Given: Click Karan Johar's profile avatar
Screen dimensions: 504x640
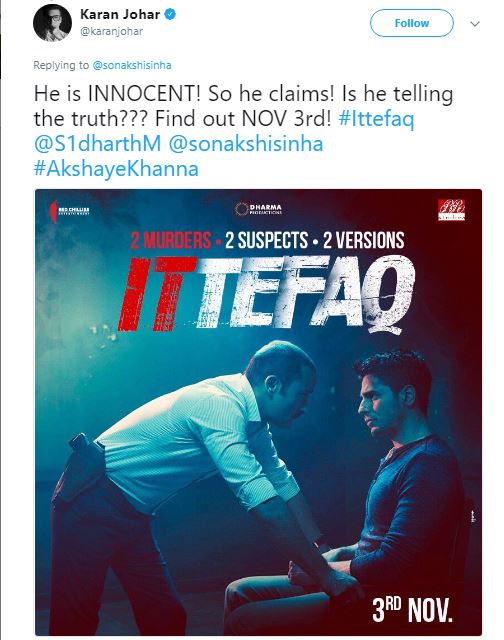Looking at the screenshot, I should pos(52,23).
